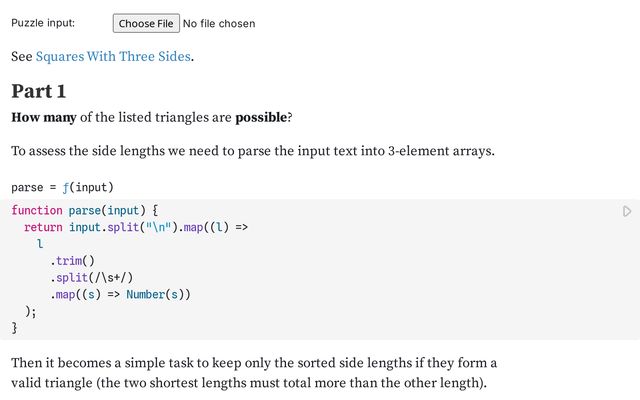Click the lone 'l' variable line in code

coord(40,244)
